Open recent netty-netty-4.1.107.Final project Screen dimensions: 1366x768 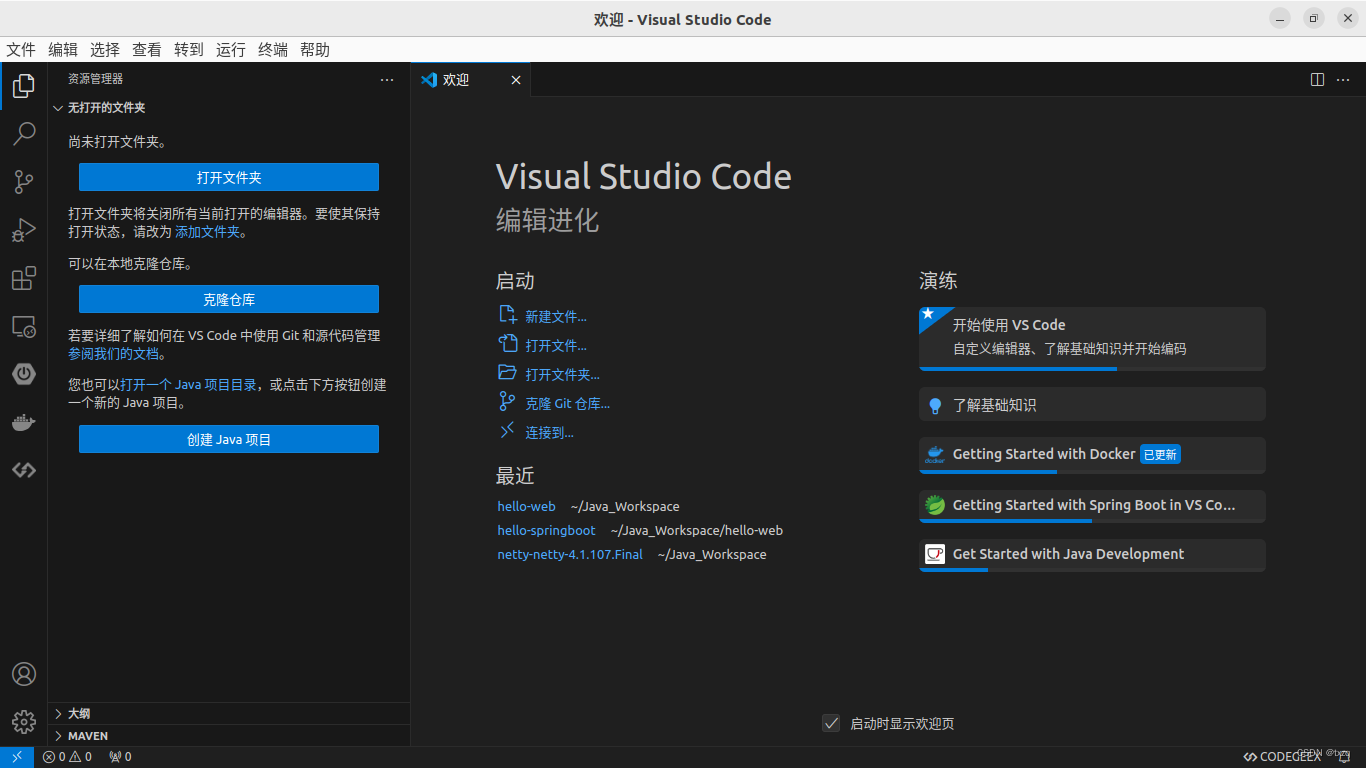pos(570,554)
